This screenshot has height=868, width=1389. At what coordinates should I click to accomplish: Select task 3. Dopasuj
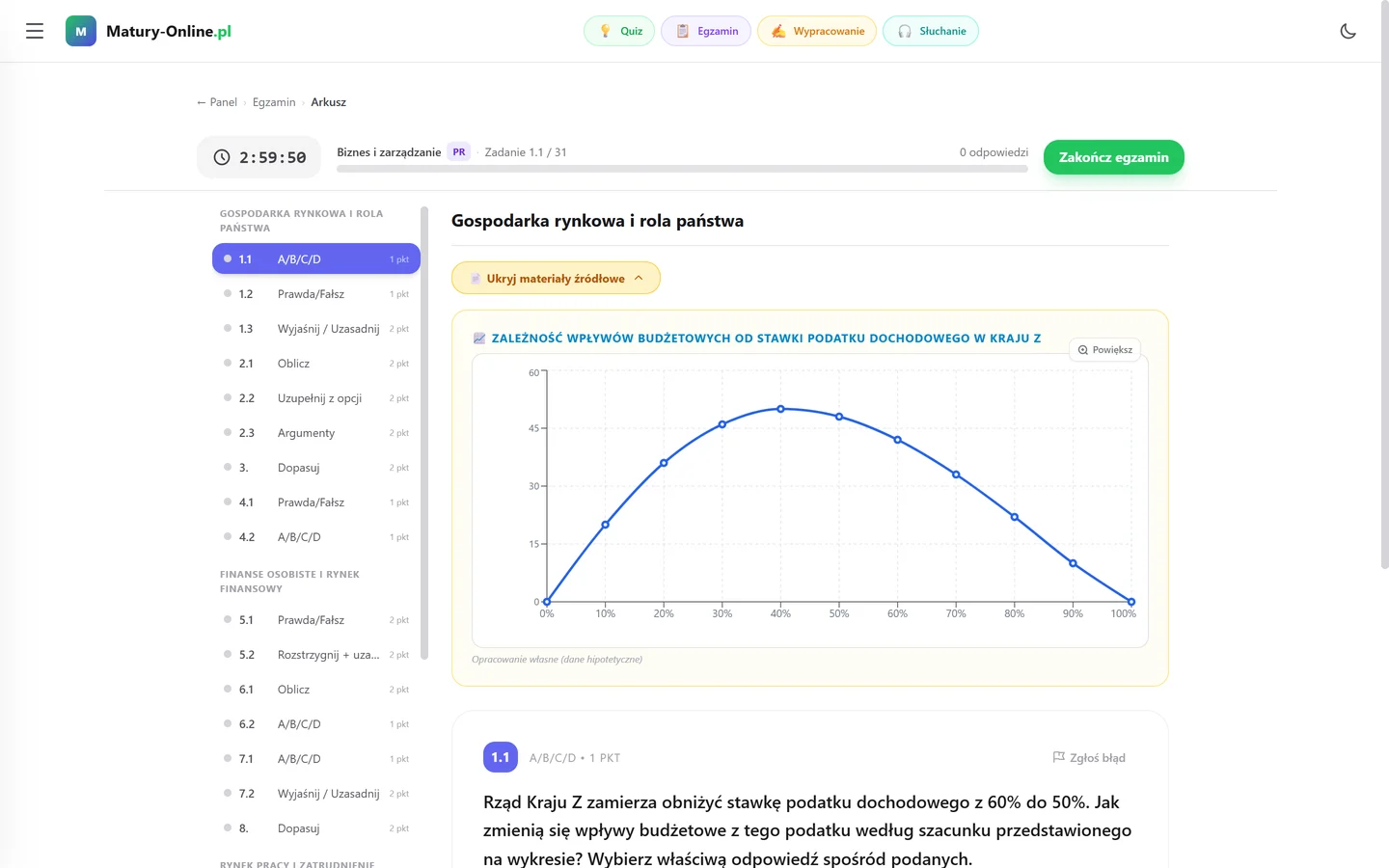tap(316, 467)
